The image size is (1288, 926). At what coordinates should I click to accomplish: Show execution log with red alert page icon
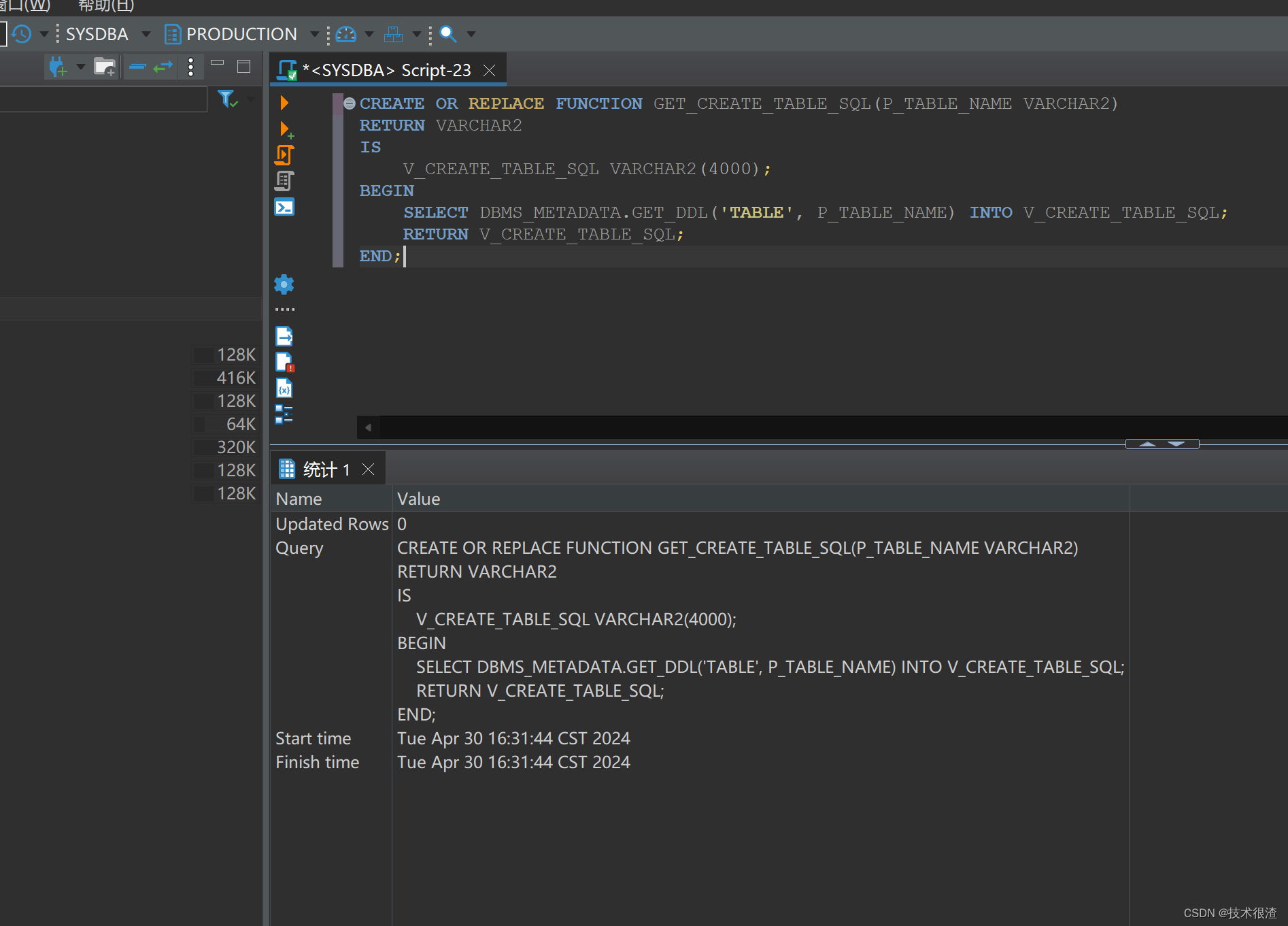(x=284, y=362)
